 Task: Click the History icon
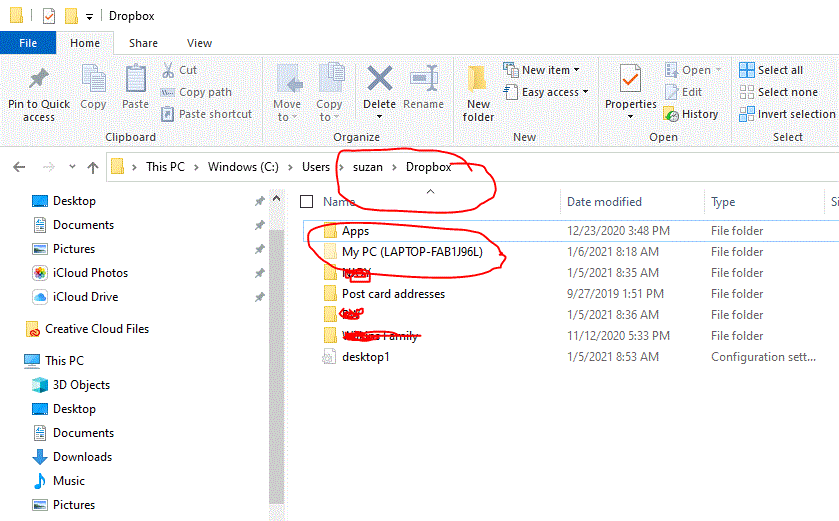(x=671, y=114)
